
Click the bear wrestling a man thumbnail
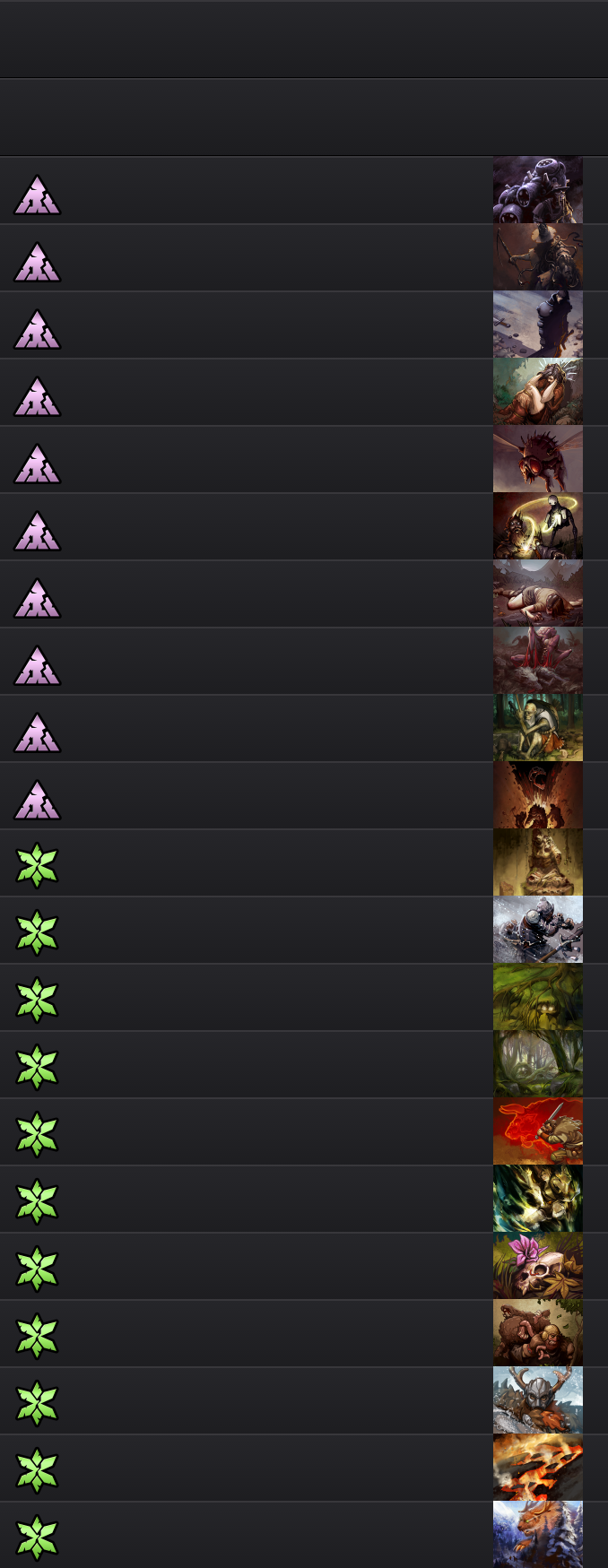(538, 1333)
